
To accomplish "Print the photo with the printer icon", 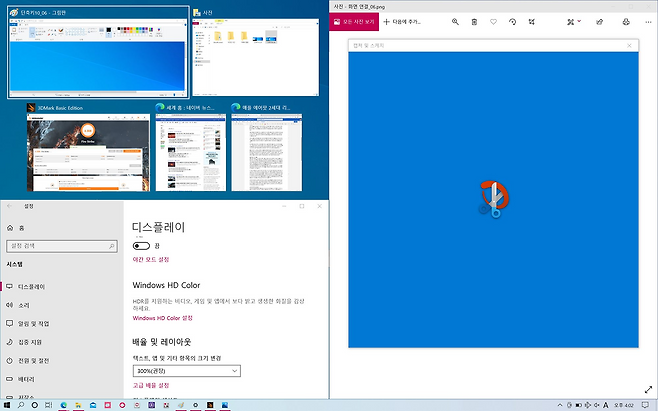I will coord(626,21).
